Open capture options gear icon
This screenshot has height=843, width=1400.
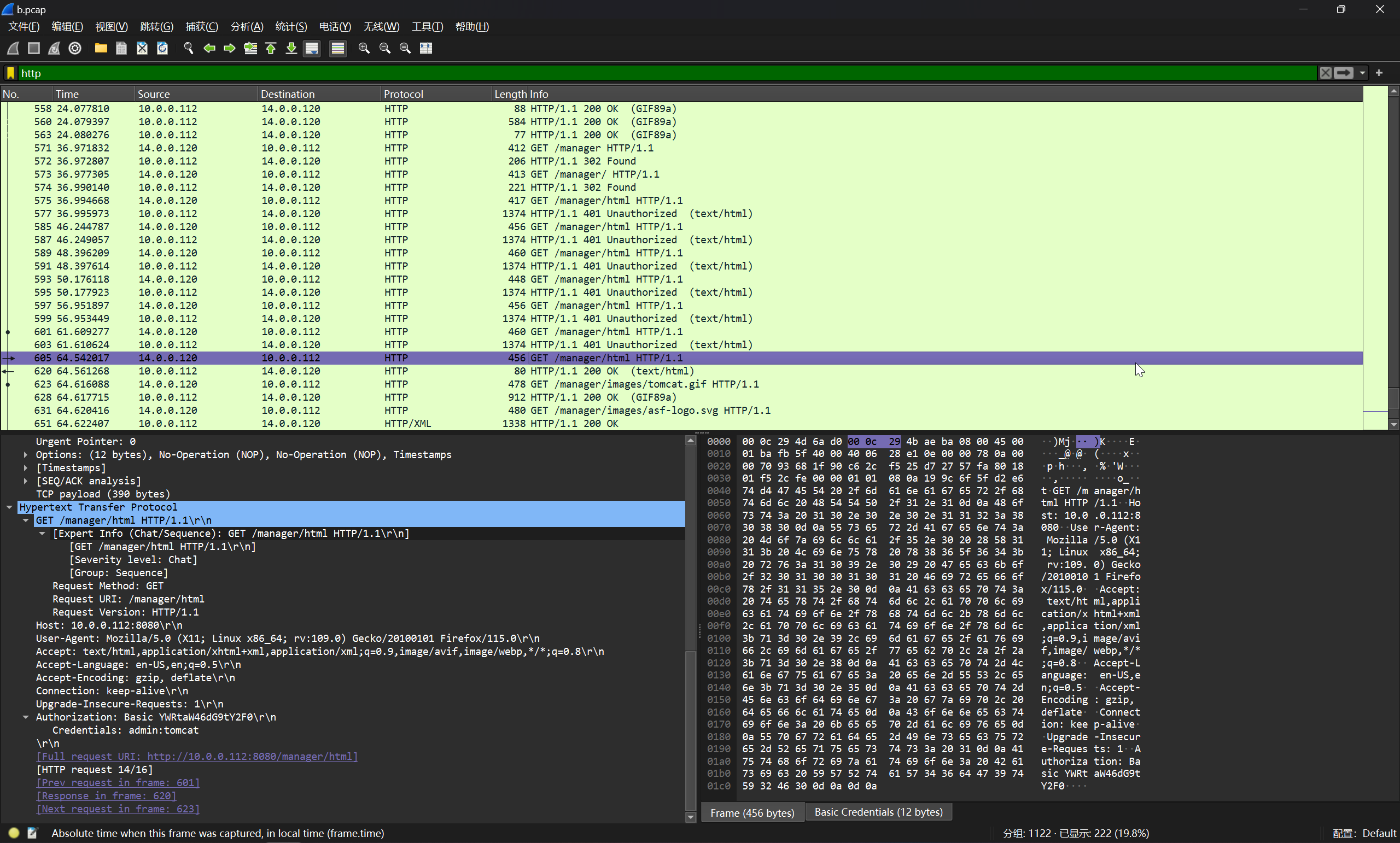pos(75,48)
